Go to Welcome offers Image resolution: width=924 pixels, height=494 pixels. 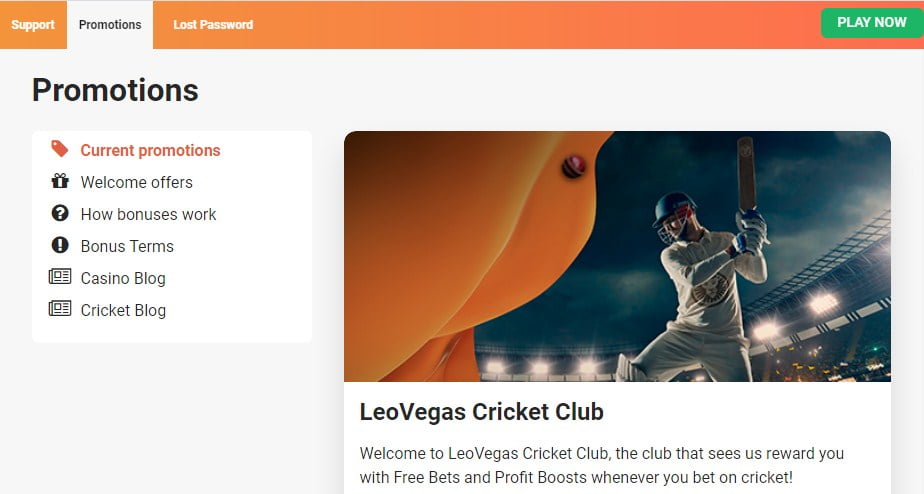pos(137,182)
